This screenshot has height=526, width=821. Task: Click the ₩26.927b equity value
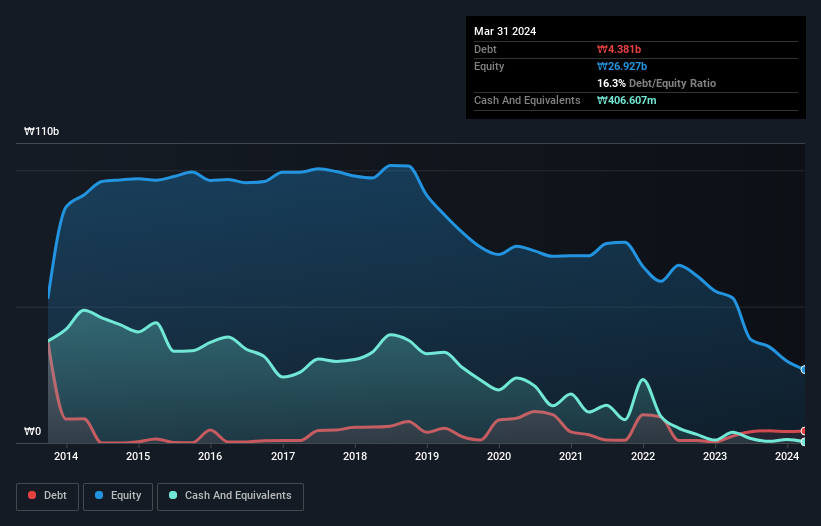click(622, 66)
